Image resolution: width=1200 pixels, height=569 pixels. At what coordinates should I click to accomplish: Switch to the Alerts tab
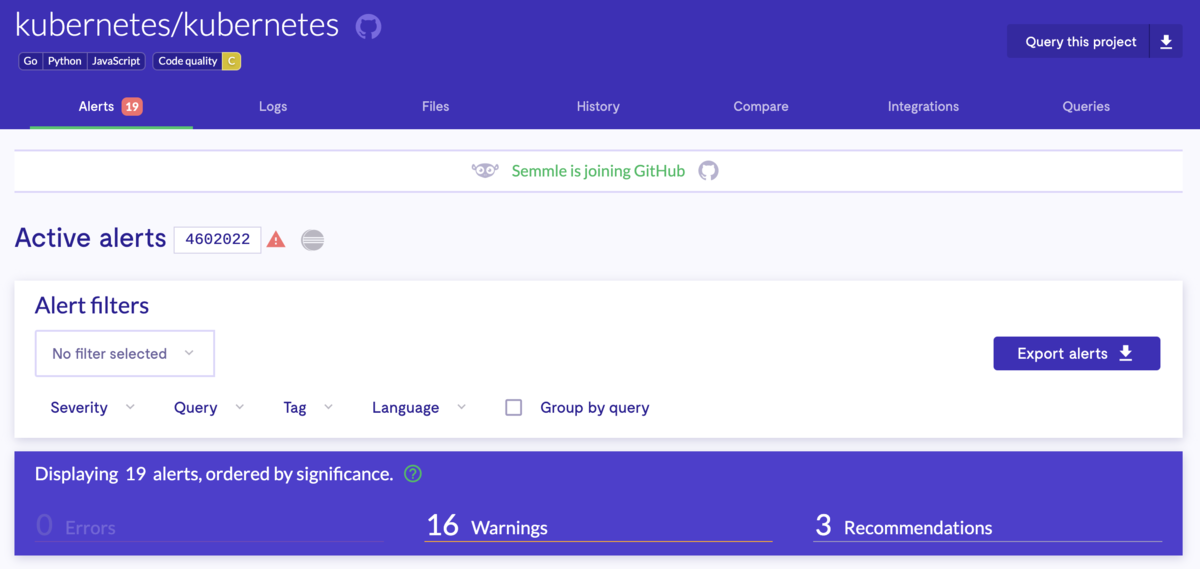point(111,107)
